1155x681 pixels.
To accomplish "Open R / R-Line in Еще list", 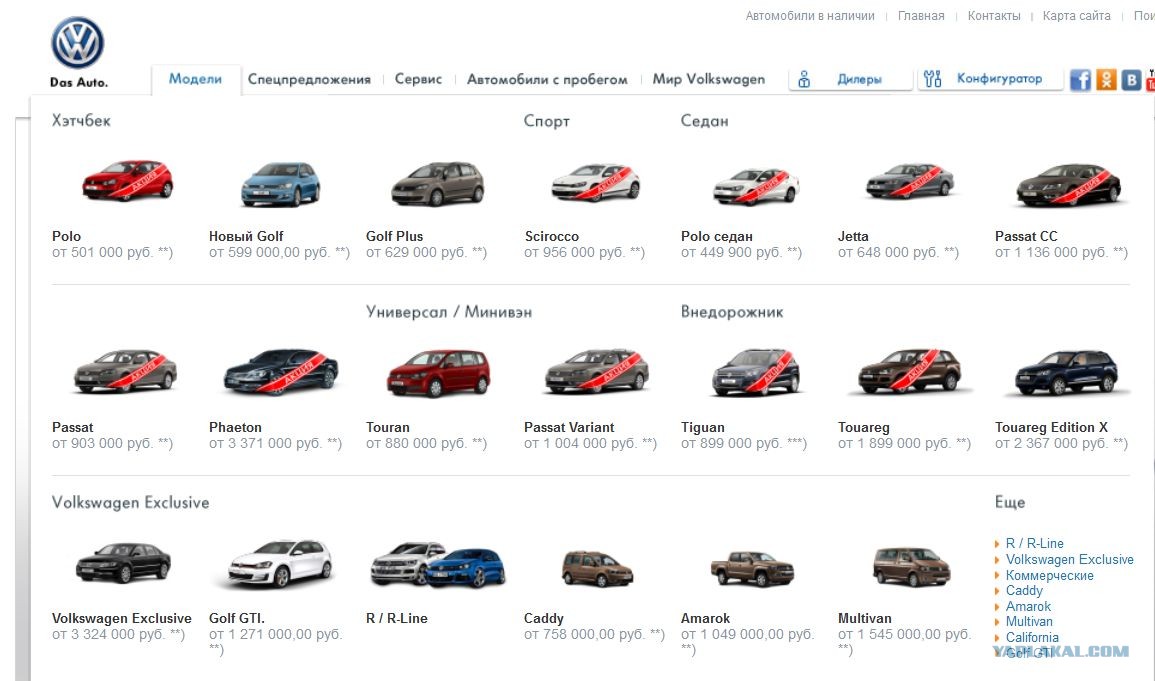I will pyautogui.click(x=1034, y=543).
